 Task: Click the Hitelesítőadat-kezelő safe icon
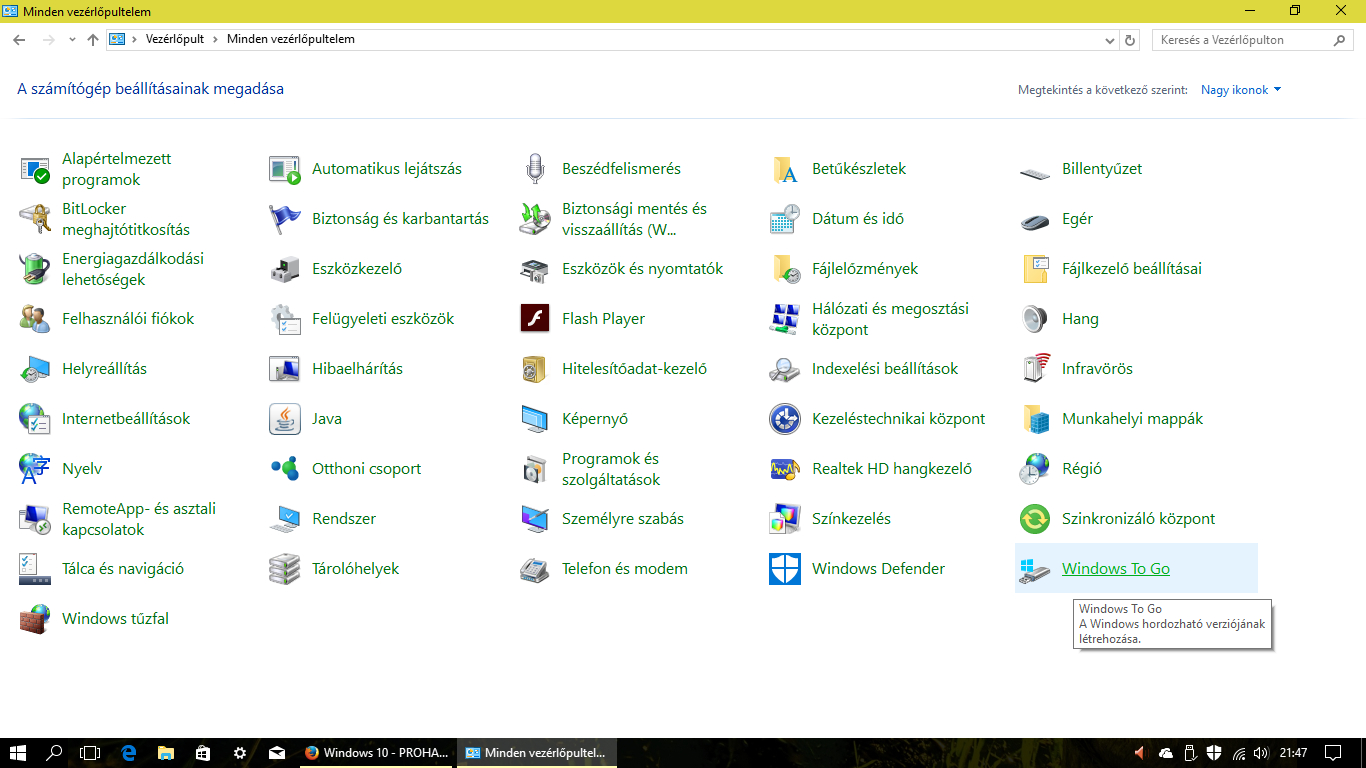pos(535,369)
